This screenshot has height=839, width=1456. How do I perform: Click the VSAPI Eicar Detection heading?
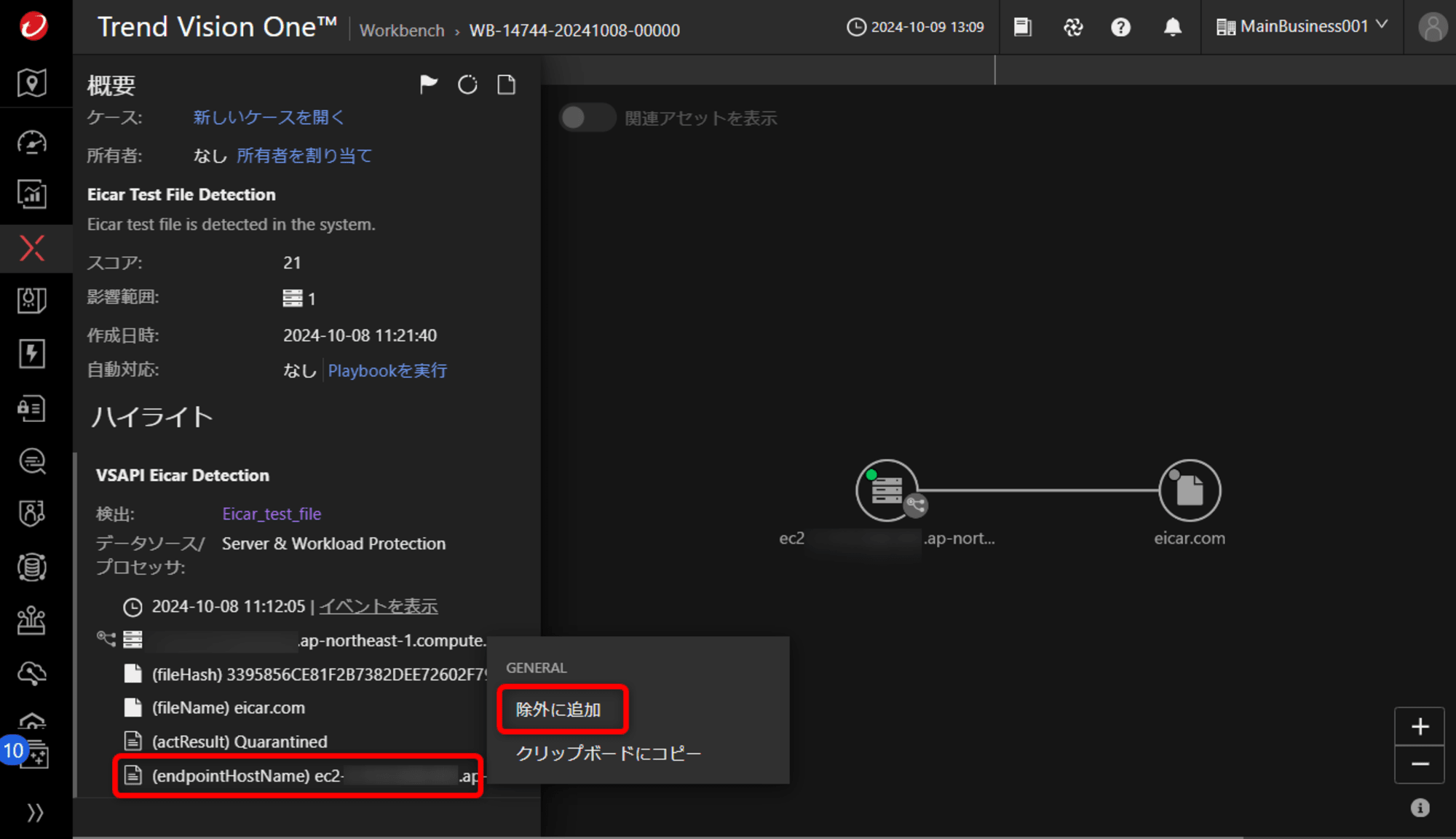point(183,475)
